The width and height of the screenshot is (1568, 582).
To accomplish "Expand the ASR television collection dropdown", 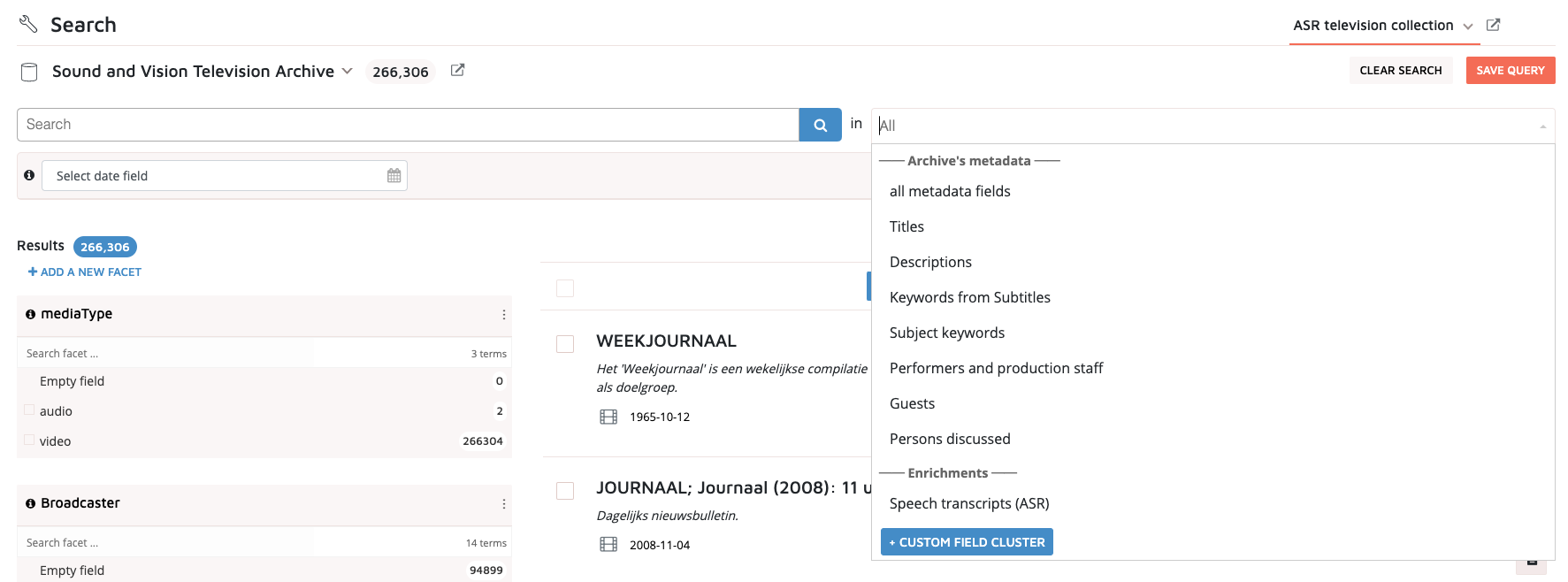I will click(1468, 27).
